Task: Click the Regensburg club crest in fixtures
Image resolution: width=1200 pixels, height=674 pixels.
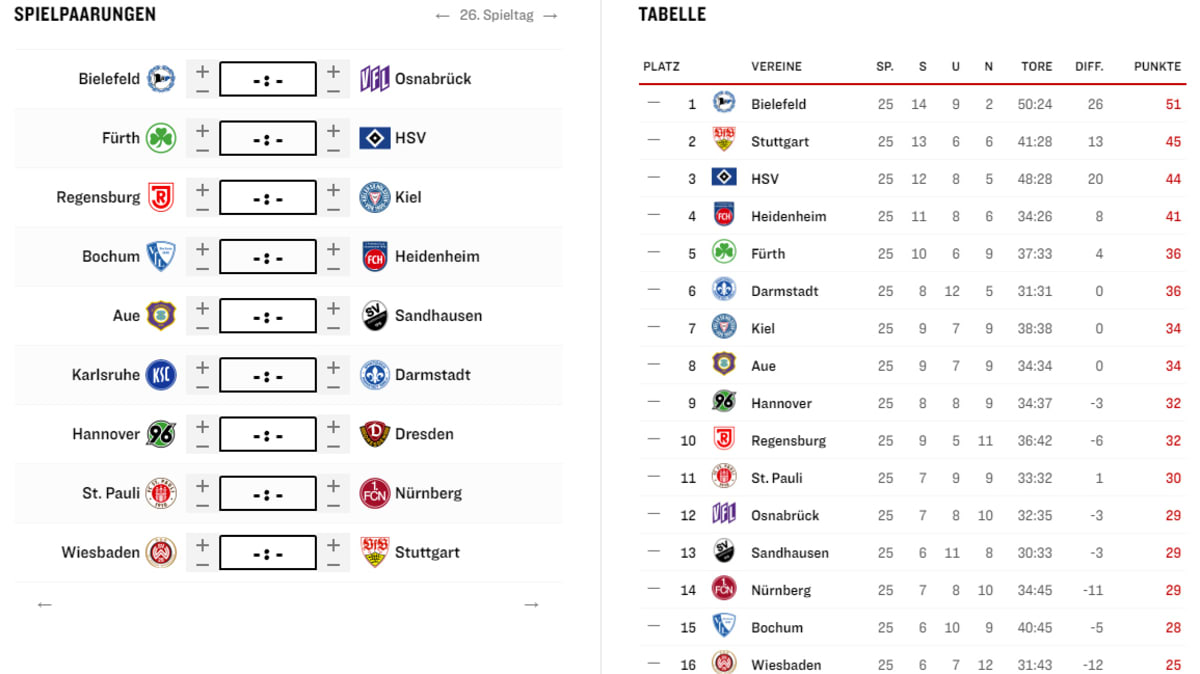Action: pyautogui.click(x=161, y=197)
